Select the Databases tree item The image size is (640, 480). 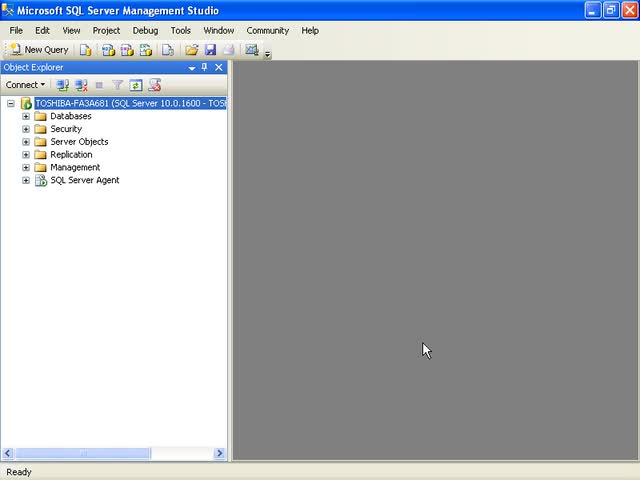click(71, 116)
